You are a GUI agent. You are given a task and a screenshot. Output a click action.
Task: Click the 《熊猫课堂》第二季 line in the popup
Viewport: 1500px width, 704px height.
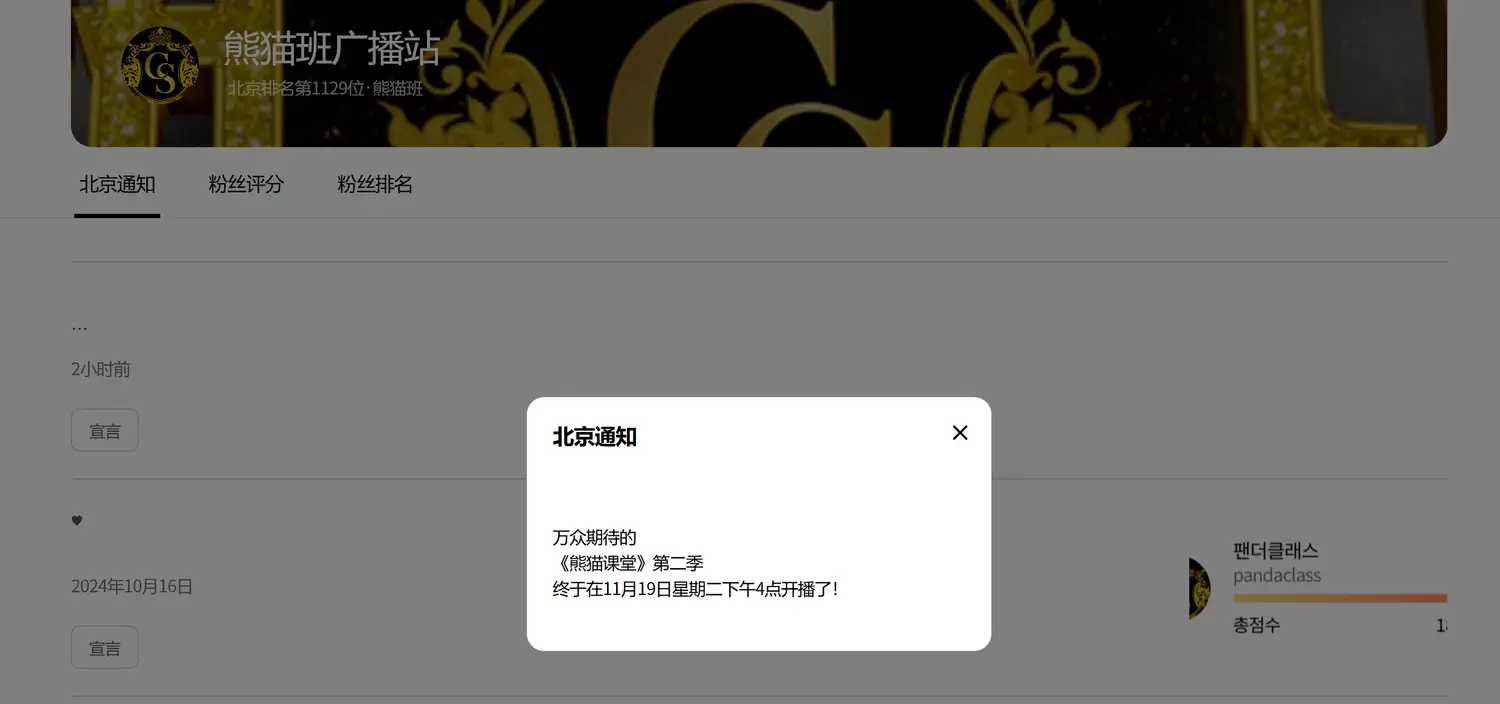[628, 563]
